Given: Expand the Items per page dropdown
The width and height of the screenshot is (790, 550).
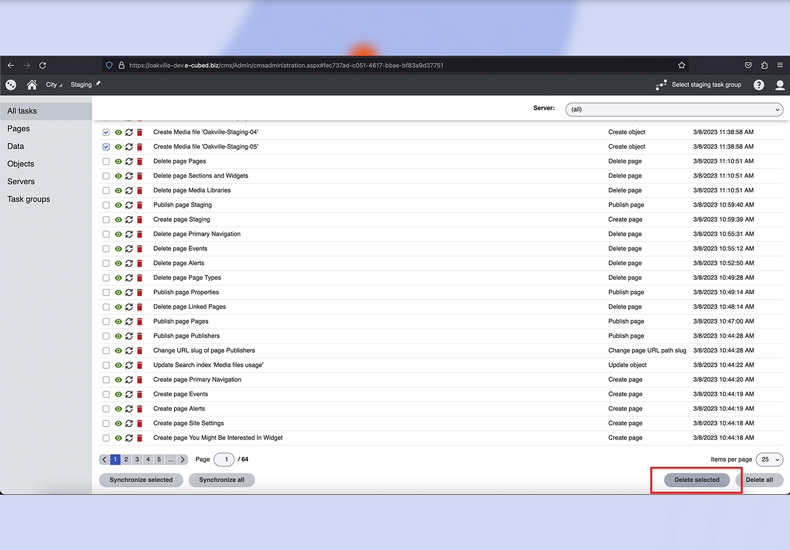Looking at the screenshot, I should pos(769,460).
